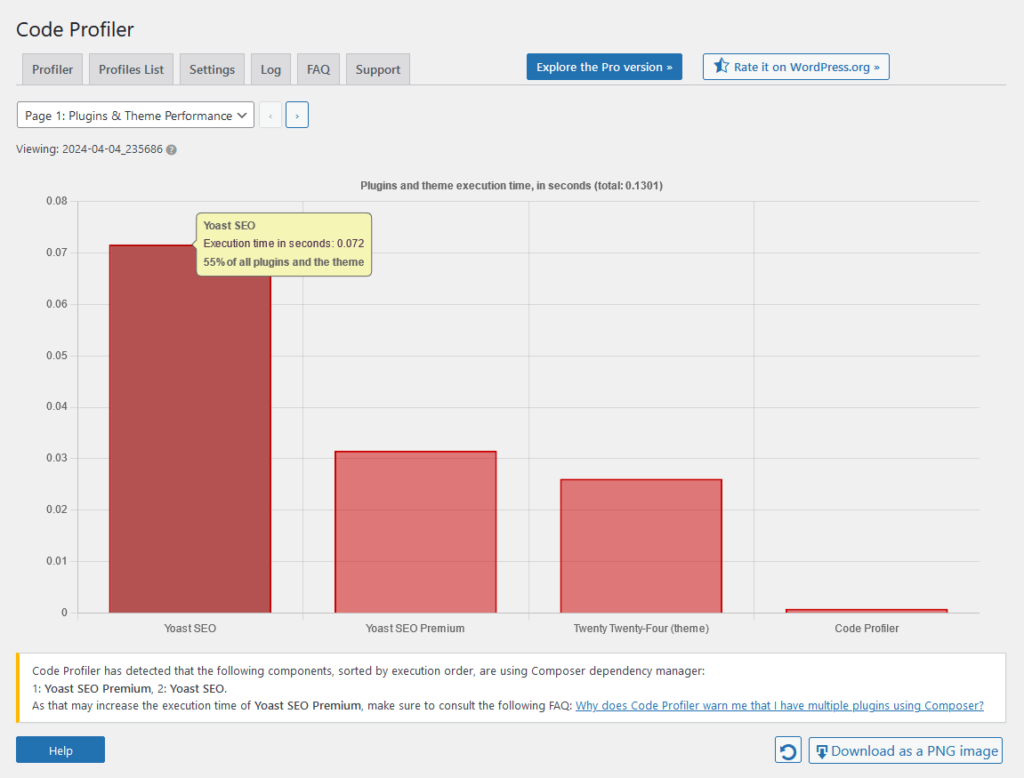1024x778 pixels.
Task: Click the Code Profiler page heading
Action: coord(75,29)
